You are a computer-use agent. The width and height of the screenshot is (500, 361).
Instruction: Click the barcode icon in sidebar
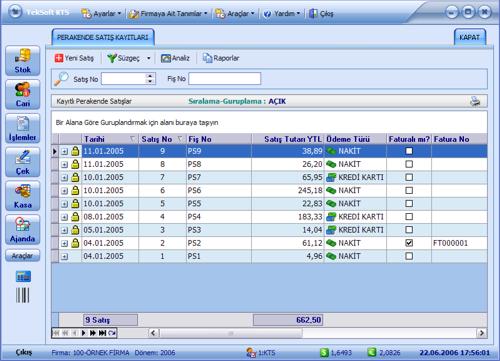(23, 295)
